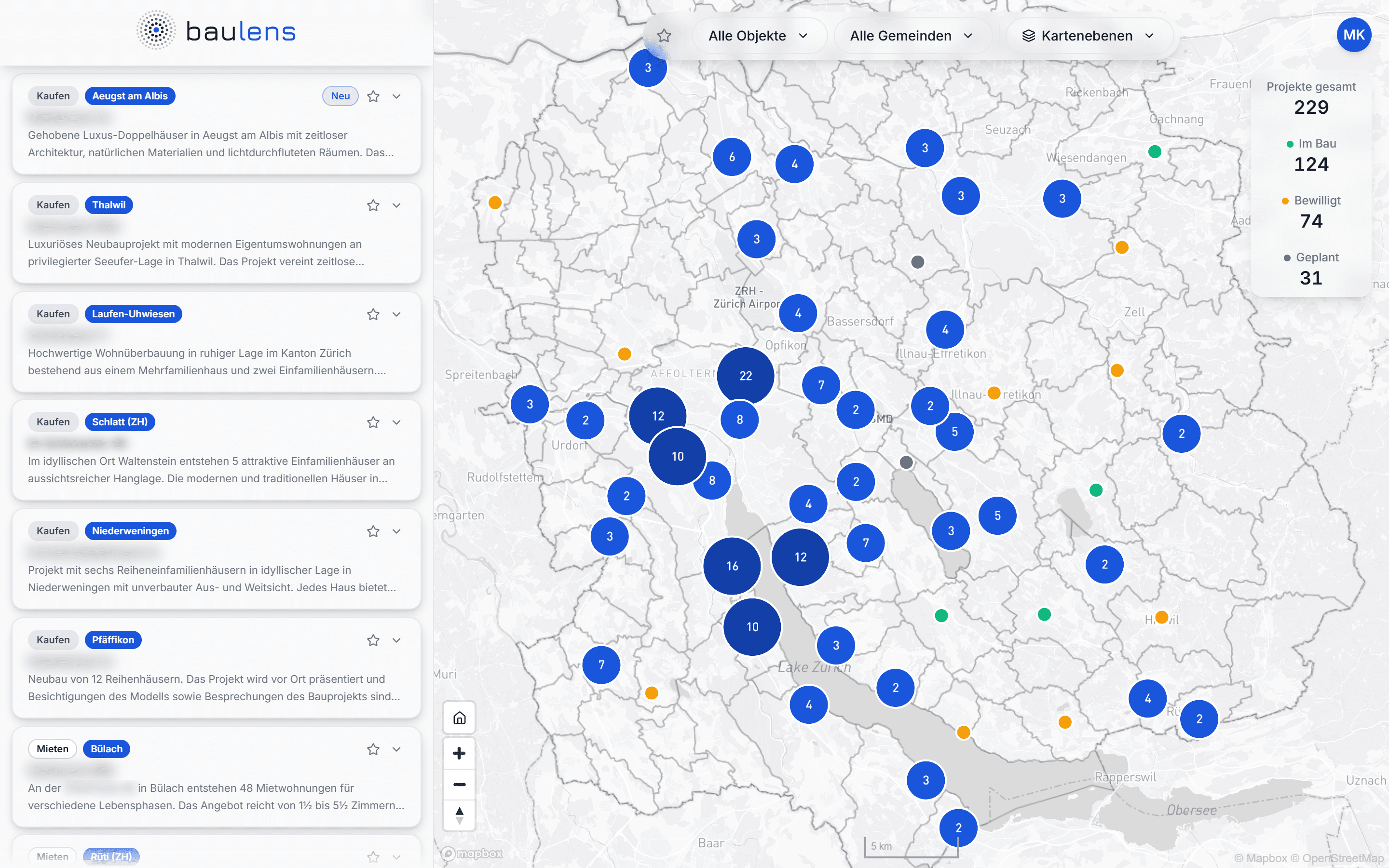
Task: Open description starting "Luxuriöses Neubauprojekt"
Action: [196, 253]
